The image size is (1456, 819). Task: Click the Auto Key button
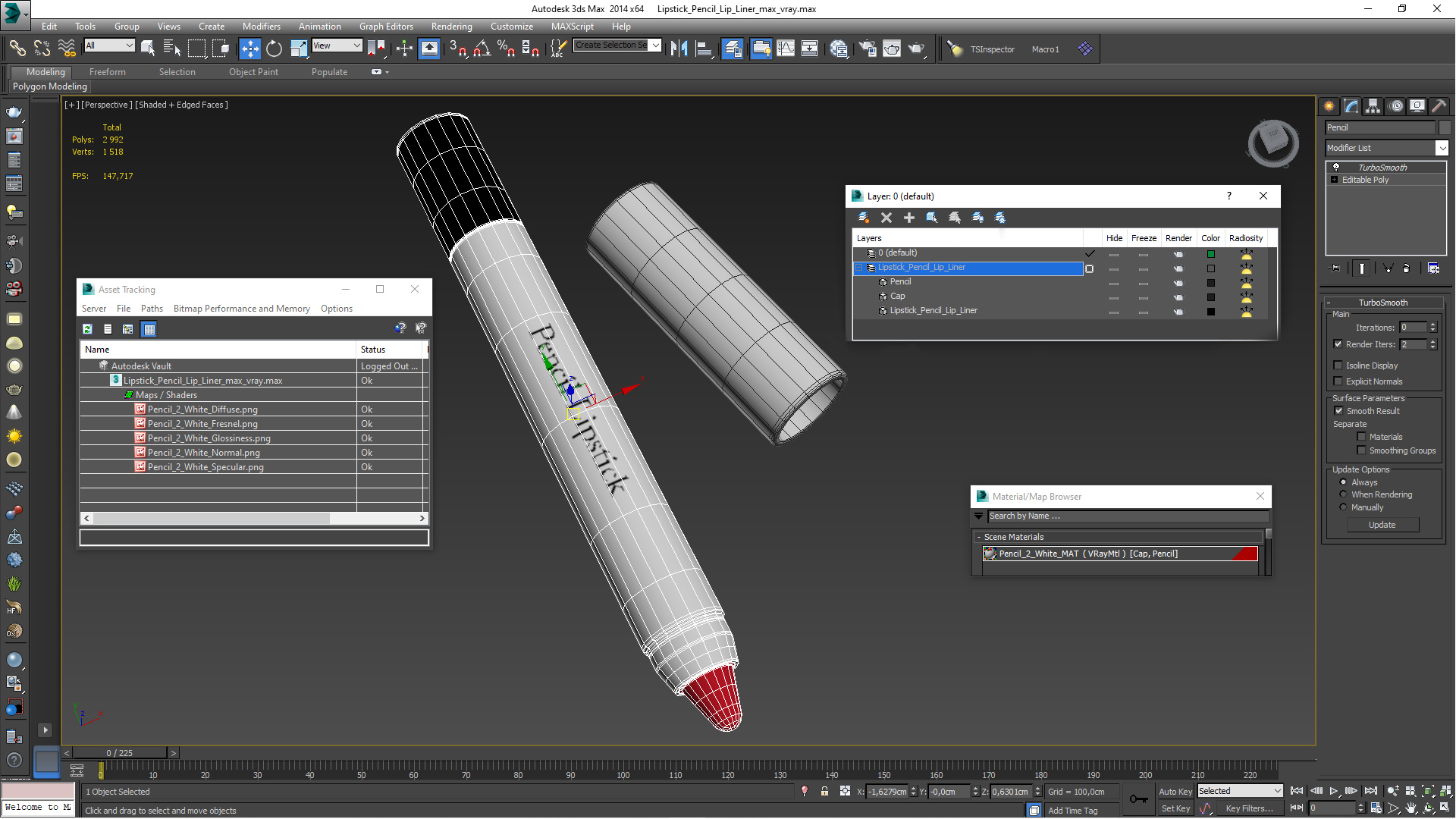[x=1175, y=791]
